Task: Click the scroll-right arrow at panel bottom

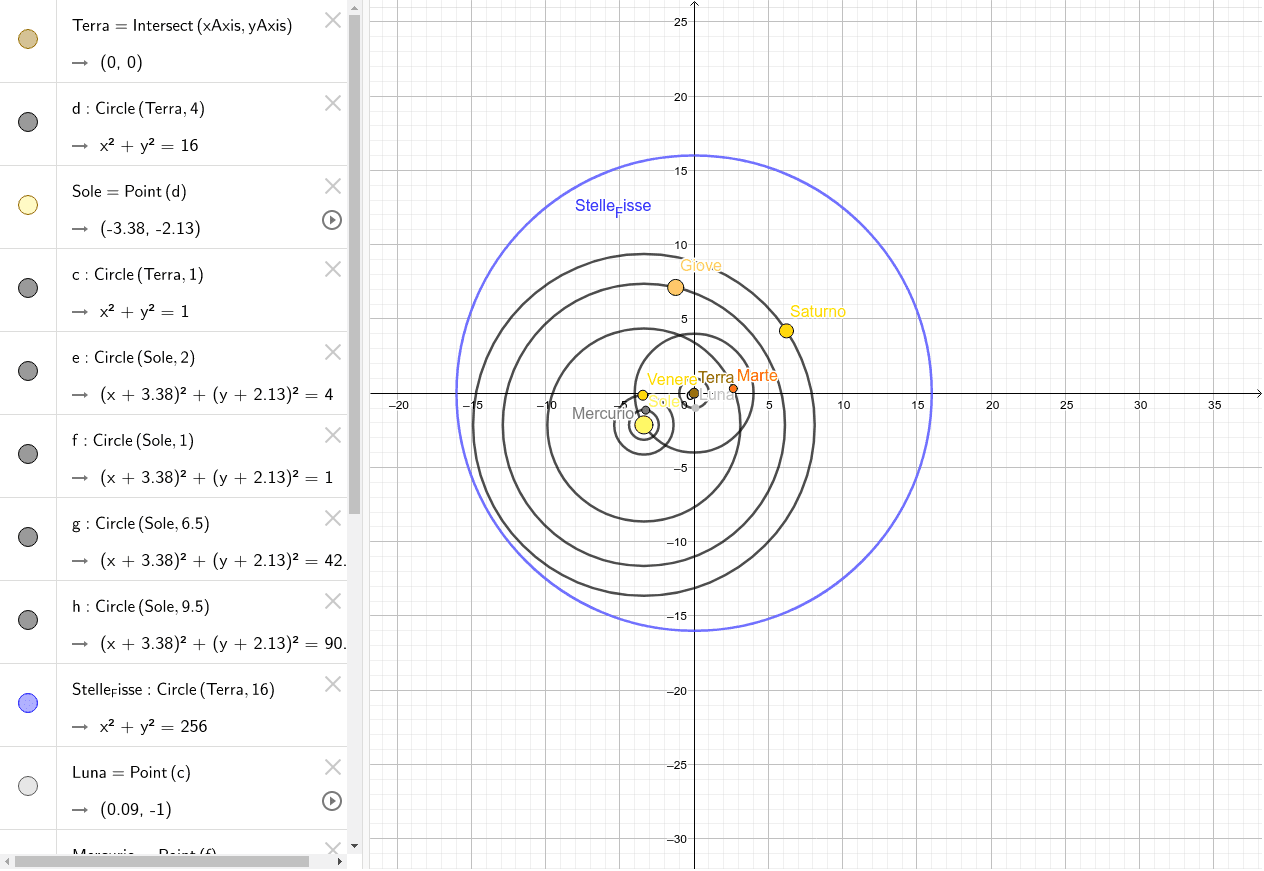Action: (341, 861)
